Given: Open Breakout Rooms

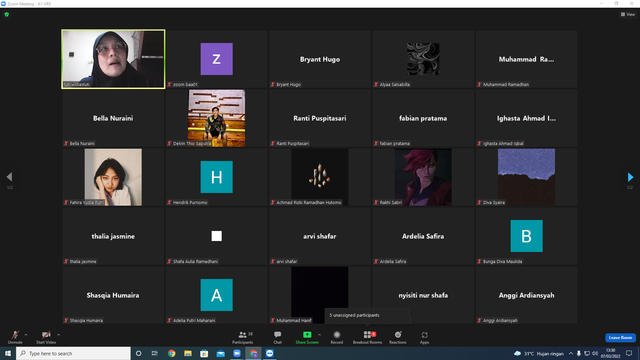Looking at the screenshot, I should pyautogui.click(x=367, y=337).
